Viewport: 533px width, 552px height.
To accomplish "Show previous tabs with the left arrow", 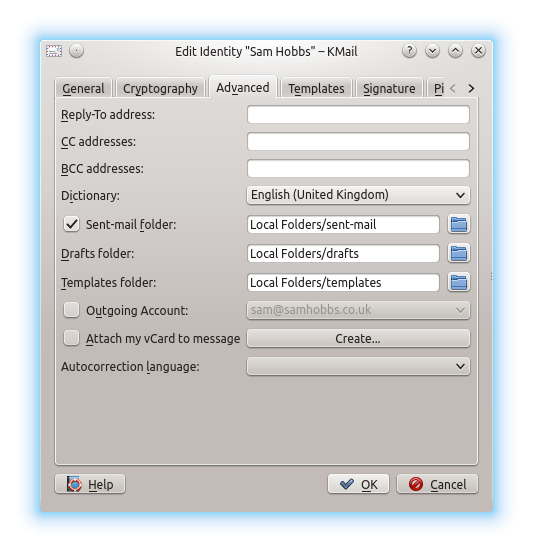I will pyautogui.click(x=453, y=88).
